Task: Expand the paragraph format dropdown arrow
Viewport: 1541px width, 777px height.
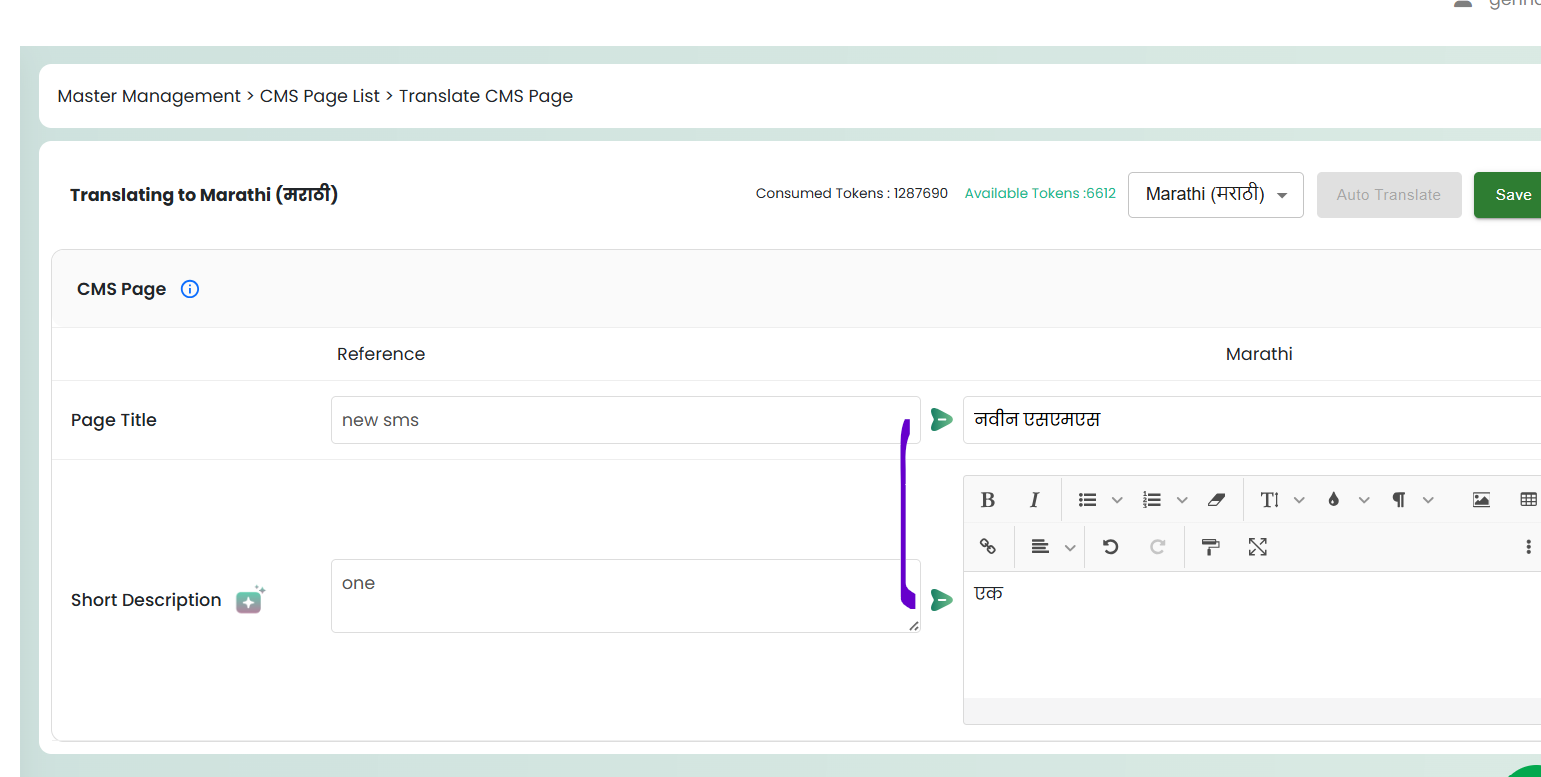Action: (x=1428, y=500)
